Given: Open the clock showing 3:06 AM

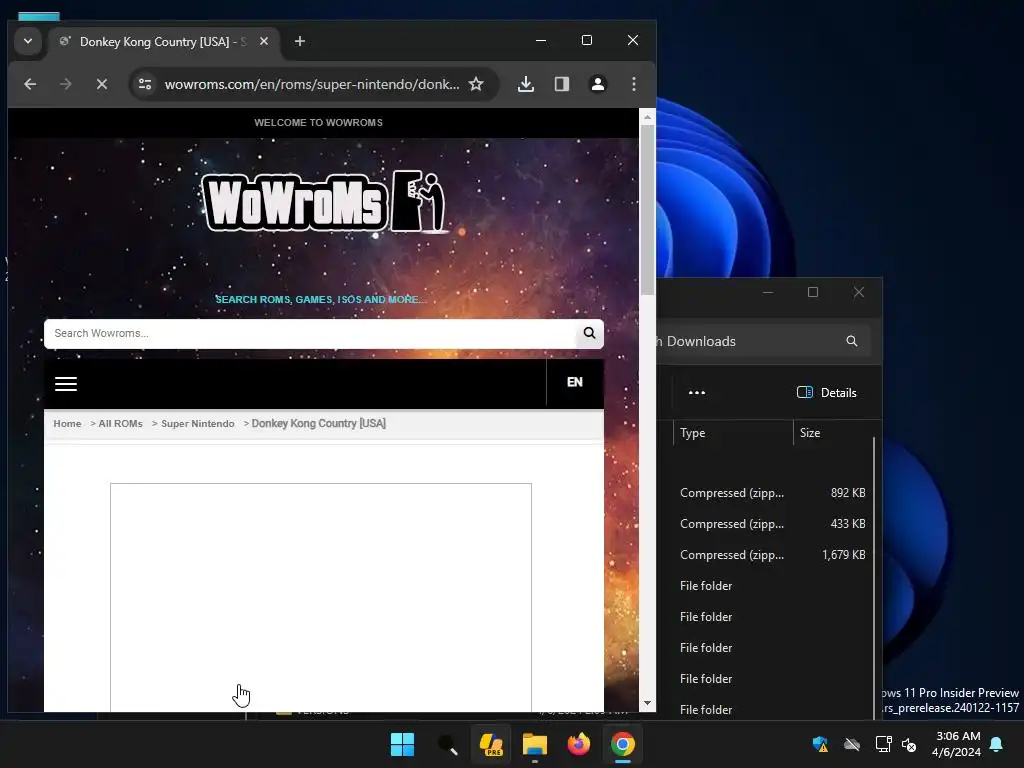Looking at the screenshot, I should pos(956,744).
